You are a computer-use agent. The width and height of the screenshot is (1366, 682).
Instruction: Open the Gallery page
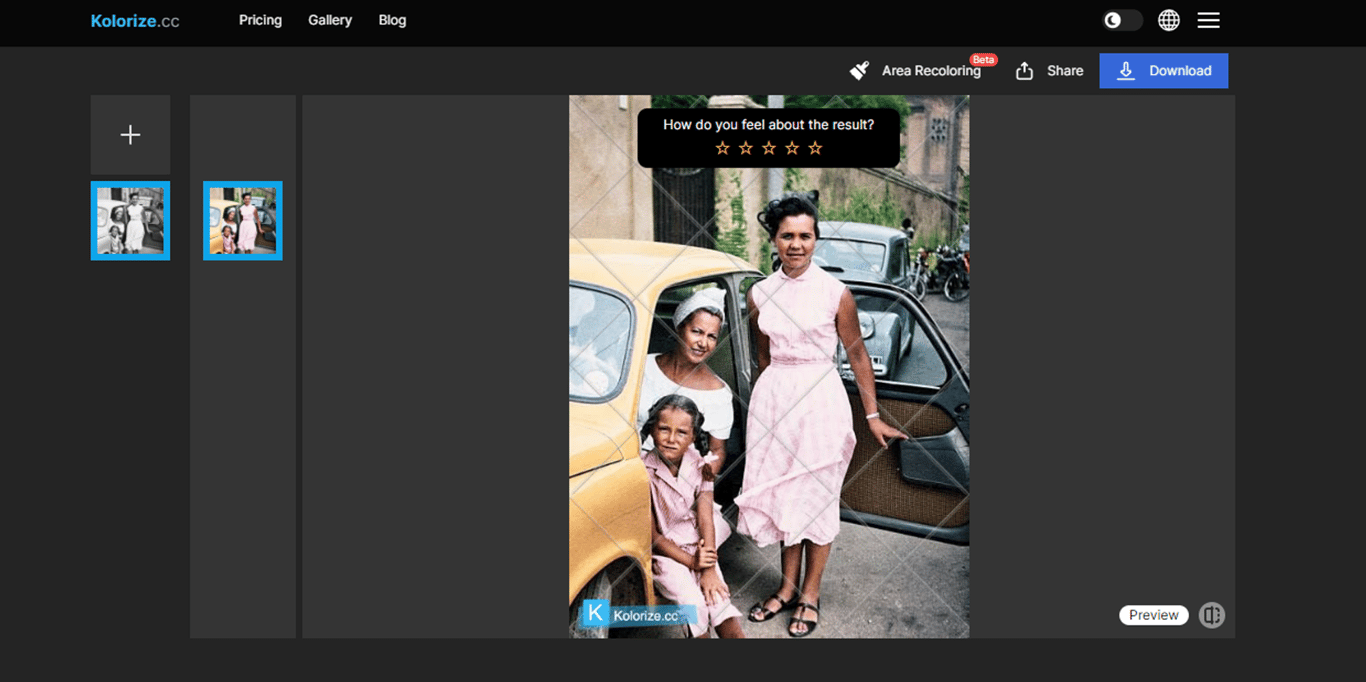pos(330,20)
